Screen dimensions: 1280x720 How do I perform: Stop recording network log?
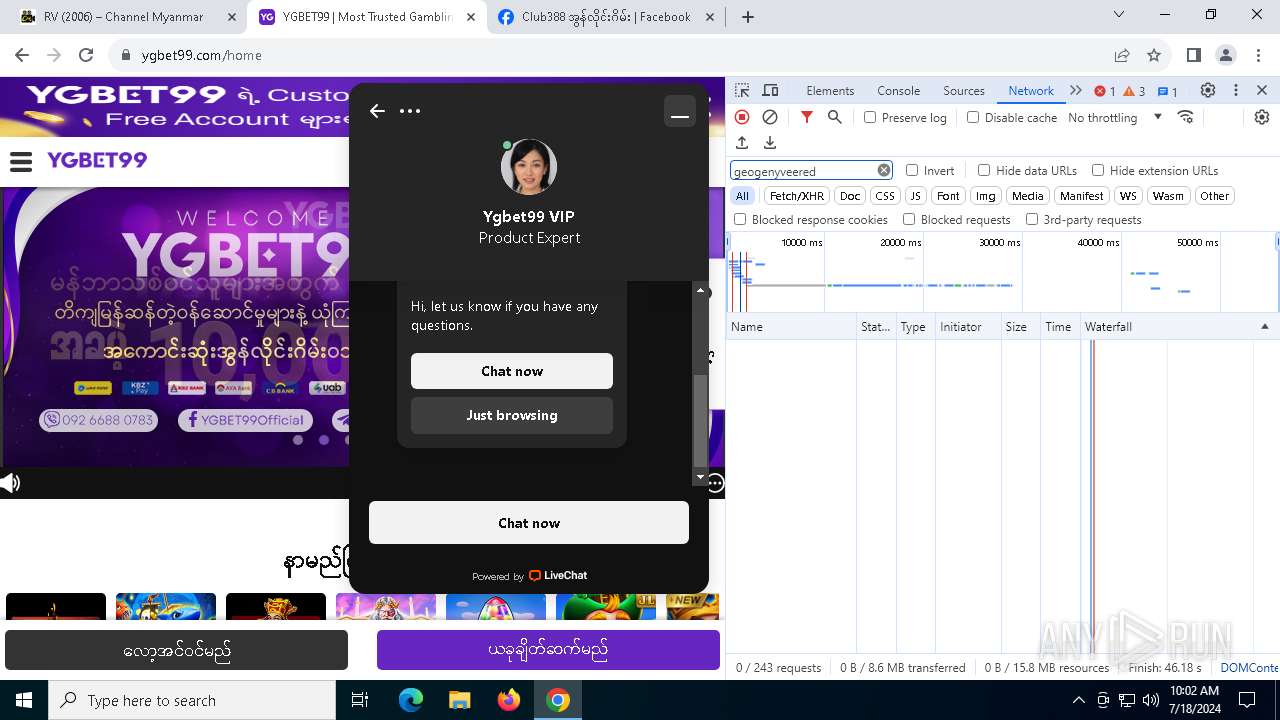click(742, 117)
